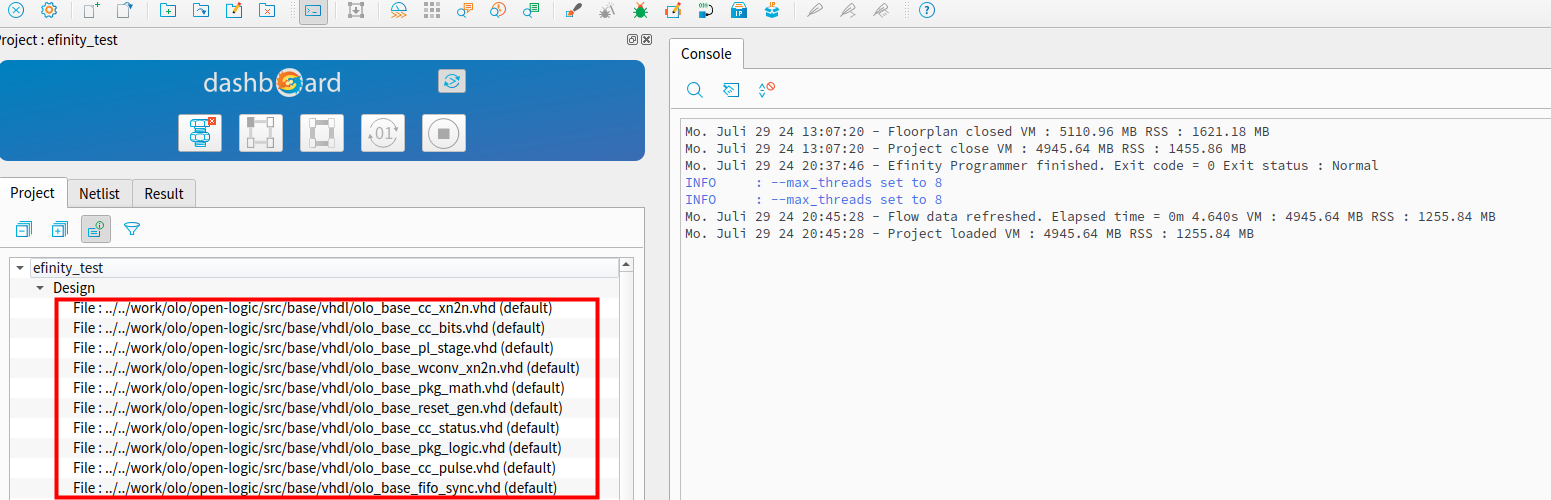Click the speed-gauge with arrows toolbar icon

coord(399,11)
